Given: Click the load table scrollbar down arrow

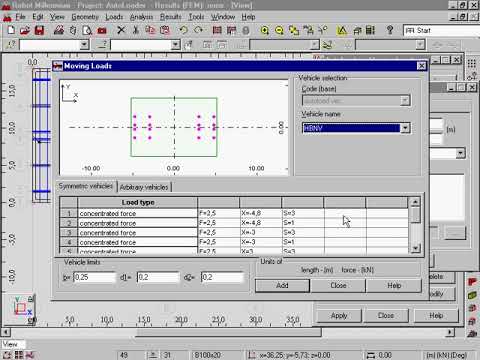Looking at the screenshot, I should [415, 248].
